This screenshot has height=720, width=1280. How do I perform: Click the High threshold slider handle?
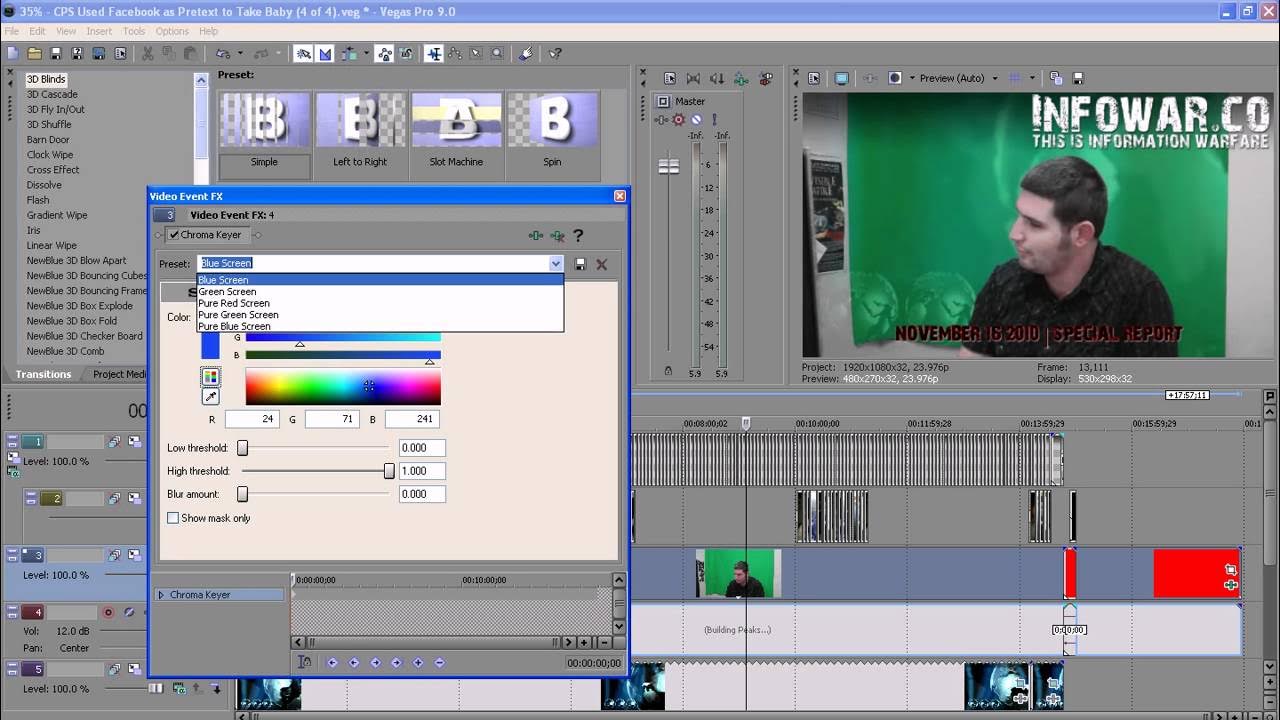coord(389,471)
